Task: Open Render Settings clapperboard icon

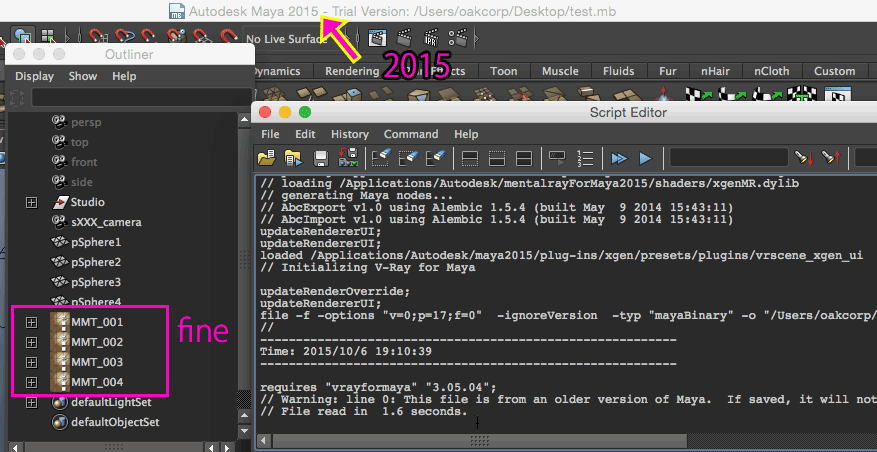Action: (459, 38)
